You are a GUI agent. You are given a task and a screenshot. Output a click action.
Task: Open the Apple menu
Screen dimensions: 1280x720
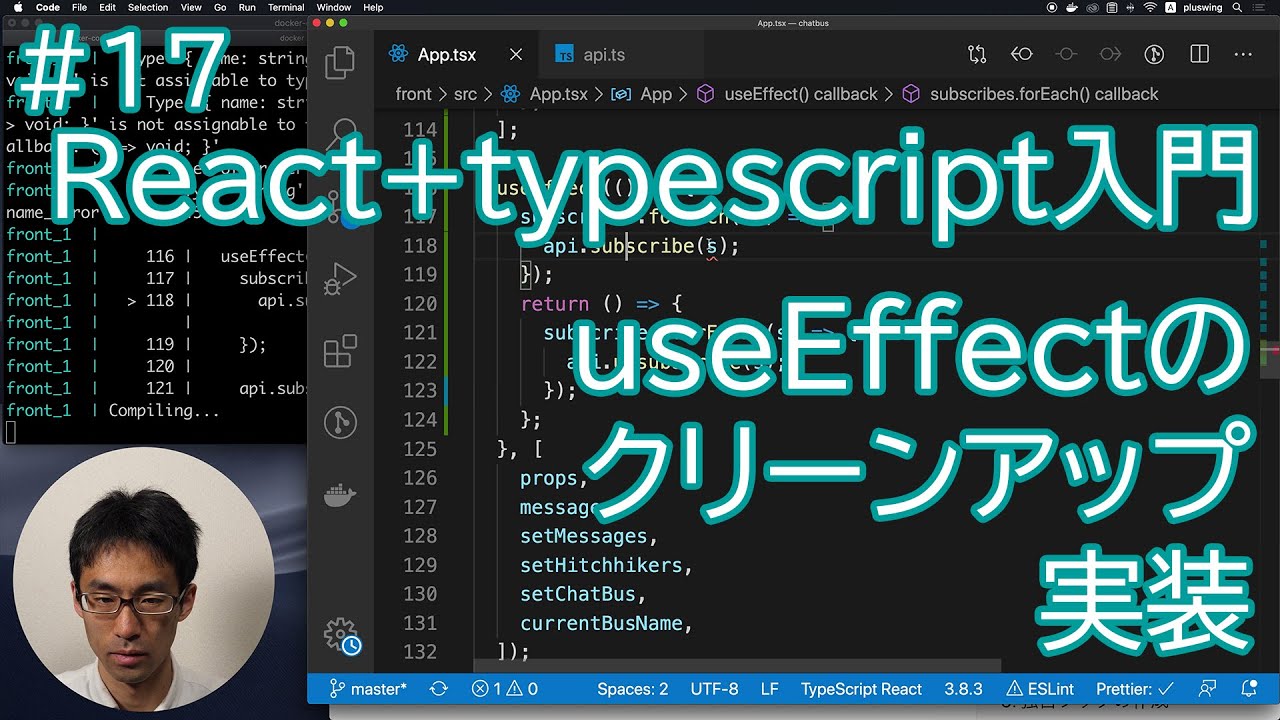pyautogui.click(x=18, y=7)
